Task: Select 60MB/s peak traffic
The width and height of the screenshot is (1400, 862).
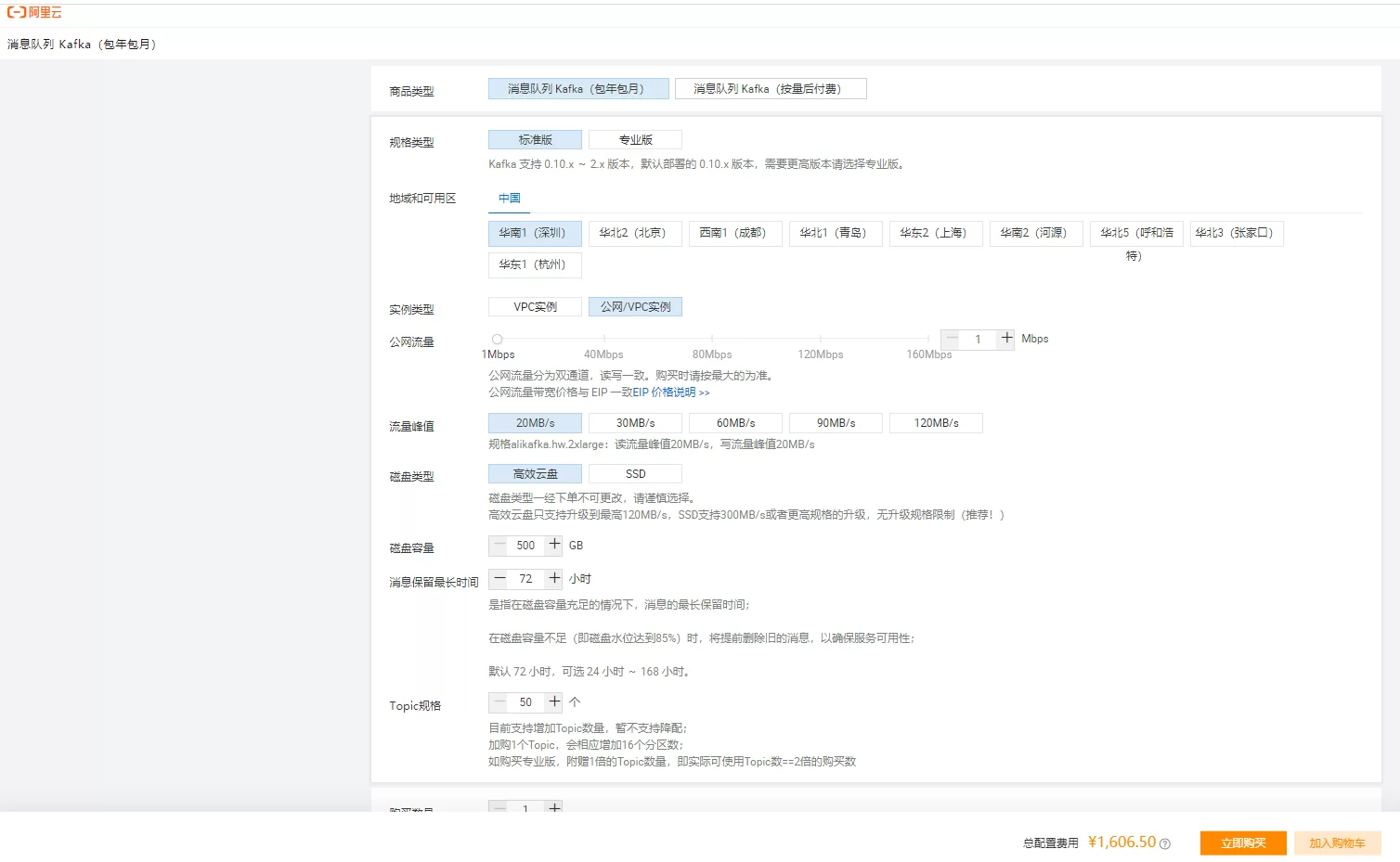Action: [x=735, y=423]
